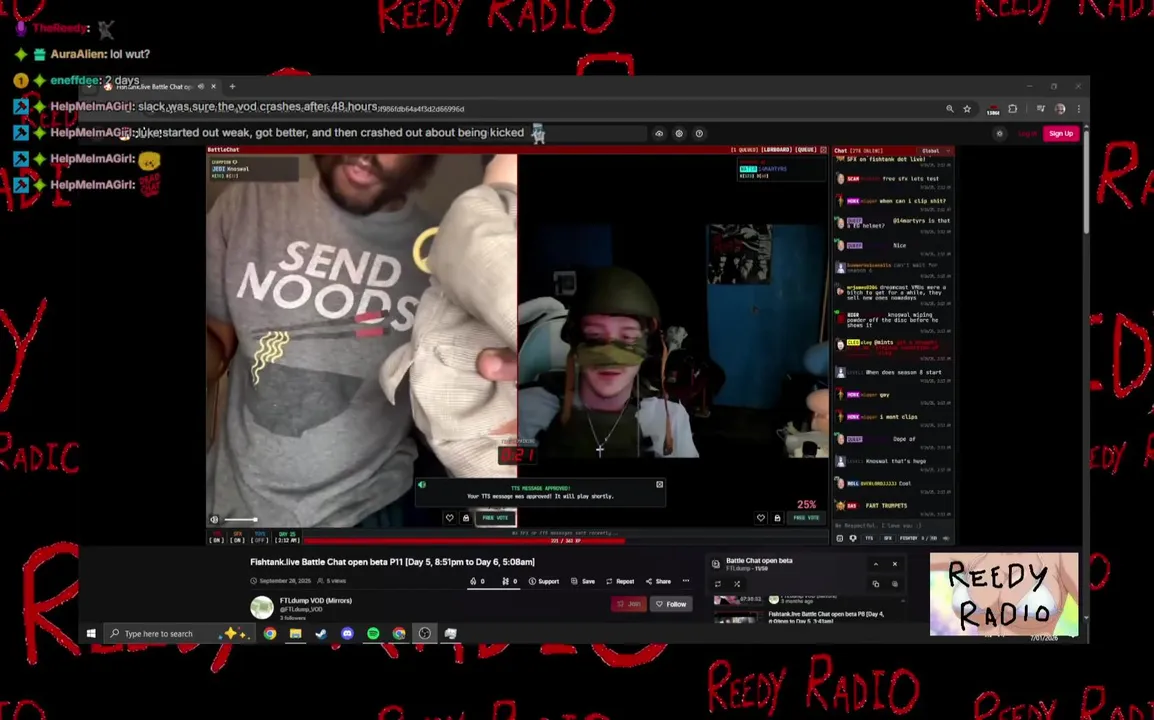
Task: Close the Fishtank.live Battle Chat tab
Action: [x=213, y=86]
